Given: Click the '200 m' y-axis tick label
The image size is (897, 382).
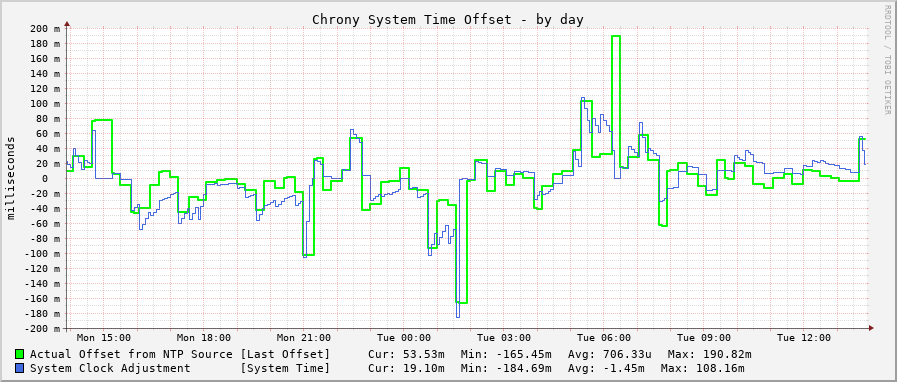Looking at the screenshot, I should [44, 29].
